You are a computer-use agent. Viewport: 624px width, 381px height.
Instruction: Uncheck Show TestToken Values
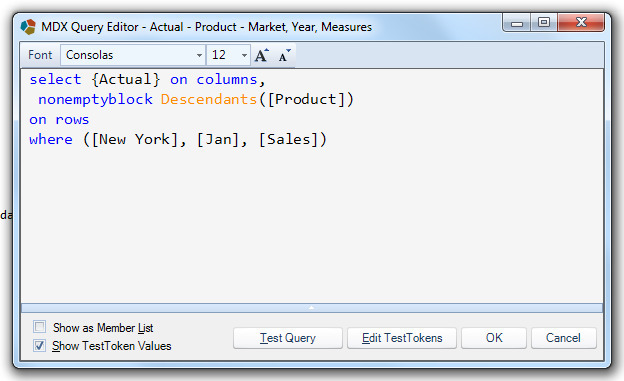coord(39,345)
